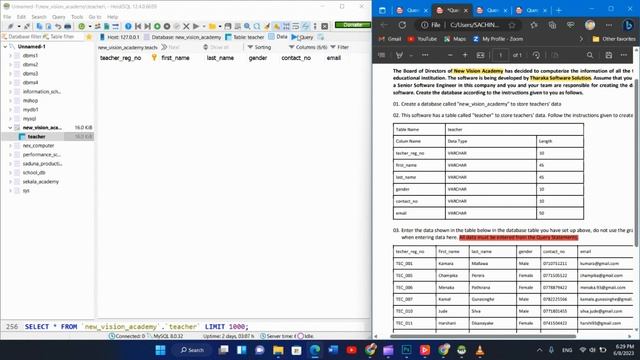Image resolution: width=640 pixels, height=360 pixels.
Task: Open the YouTube favorite link in Edge
Action: pos(422,39)
